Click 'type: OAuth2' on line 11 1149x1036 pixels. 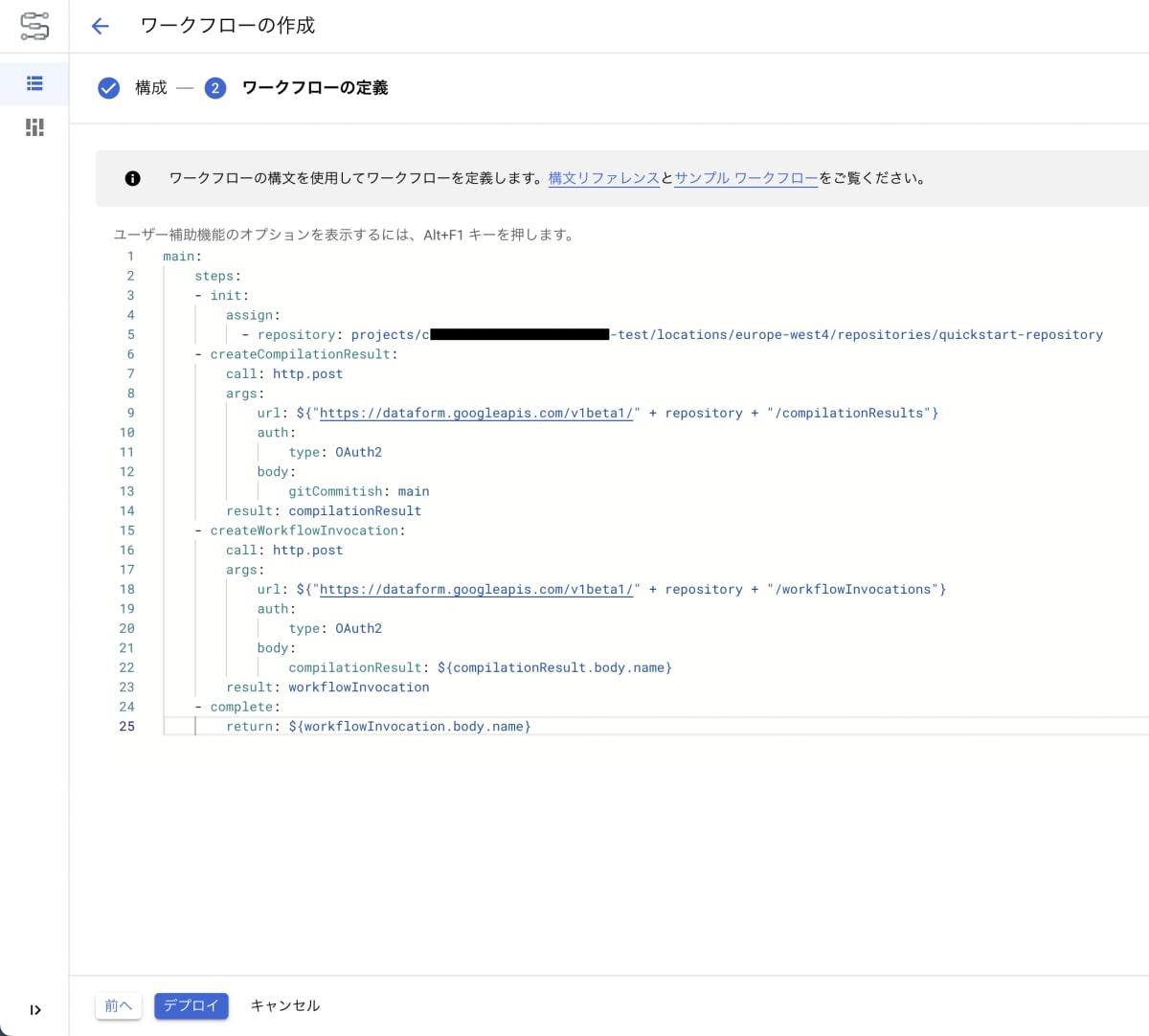click(335, 452)
